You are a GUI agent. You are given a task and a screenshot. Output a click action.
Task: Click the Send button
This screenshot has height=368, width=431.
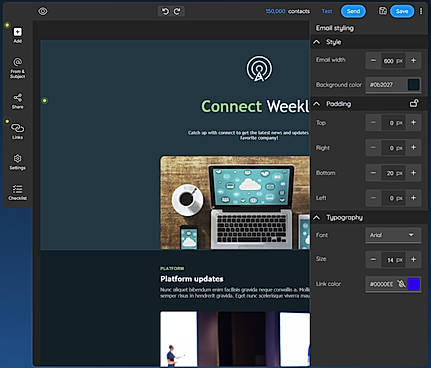[353, 11]
